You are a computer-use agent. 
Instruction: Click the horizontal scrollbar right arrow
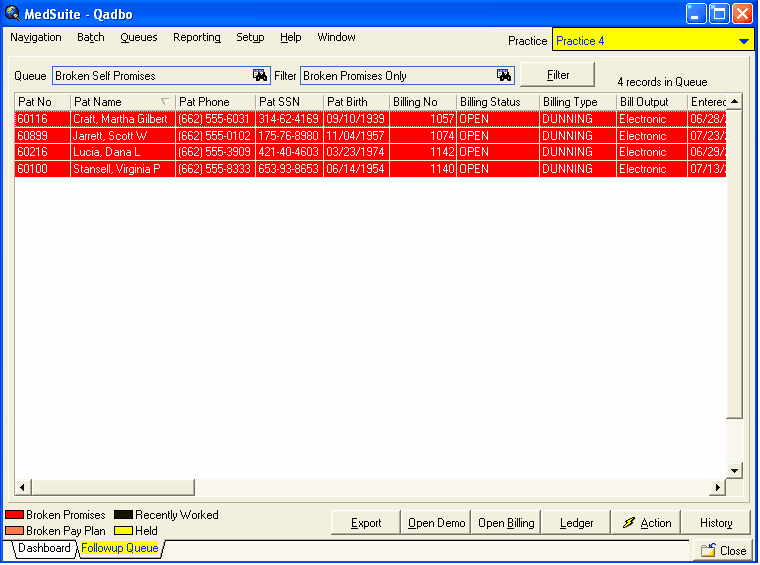tap(717, 487)
